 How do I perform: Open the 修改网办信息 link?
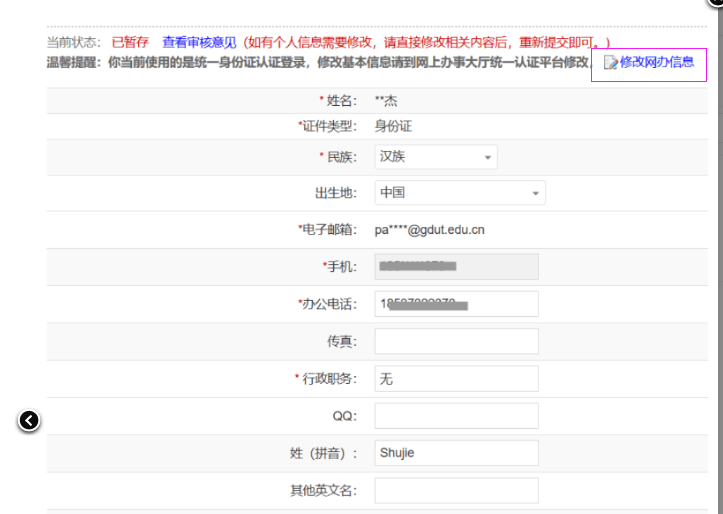pyautogui.click(x=657, y=62)
